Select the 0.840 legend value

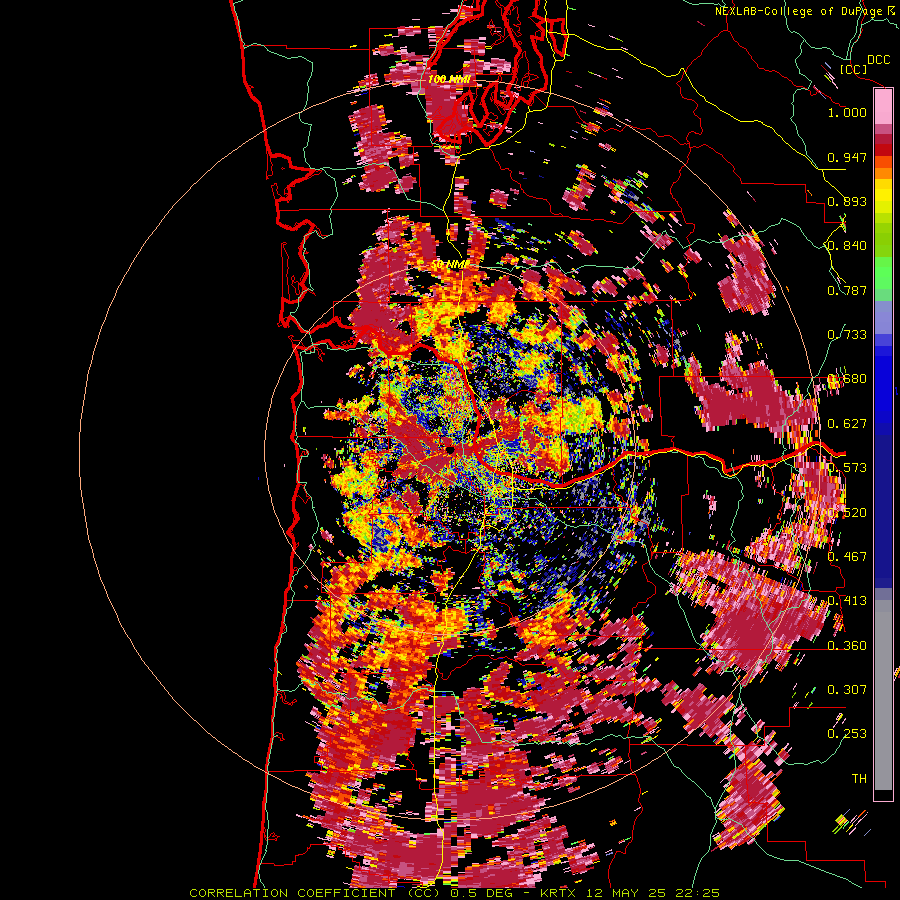(x=847, y=246)
